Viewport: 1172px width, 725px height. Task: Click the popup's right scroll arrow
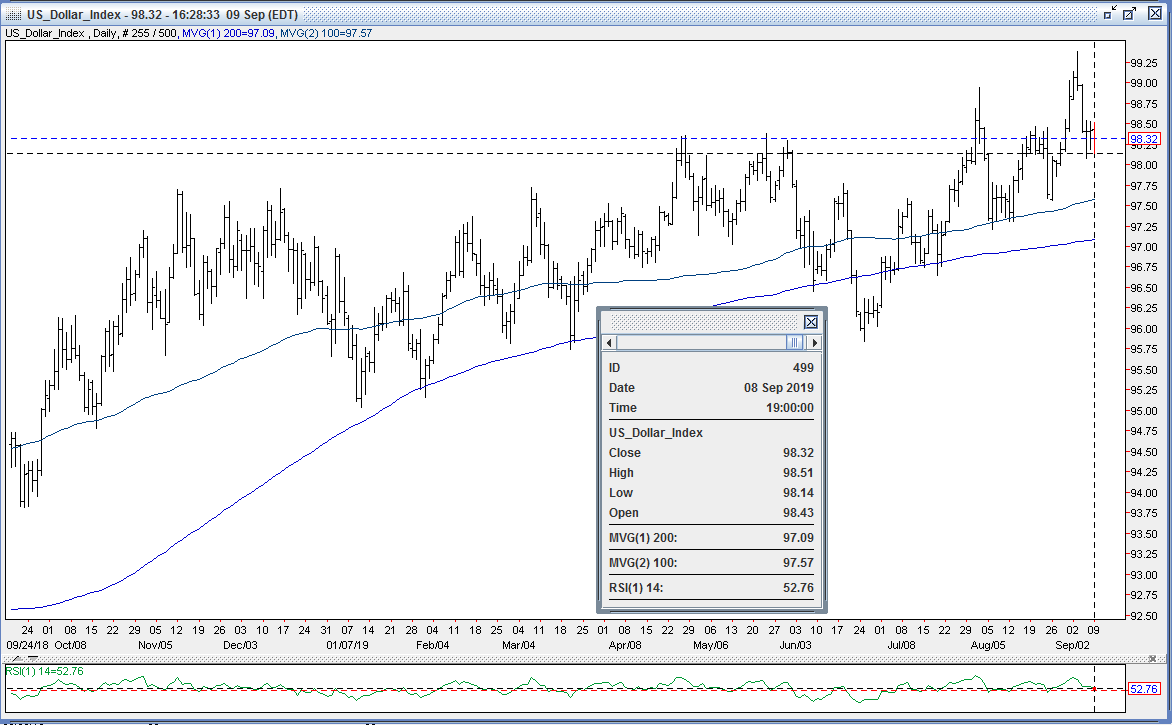tap(814, 342)
